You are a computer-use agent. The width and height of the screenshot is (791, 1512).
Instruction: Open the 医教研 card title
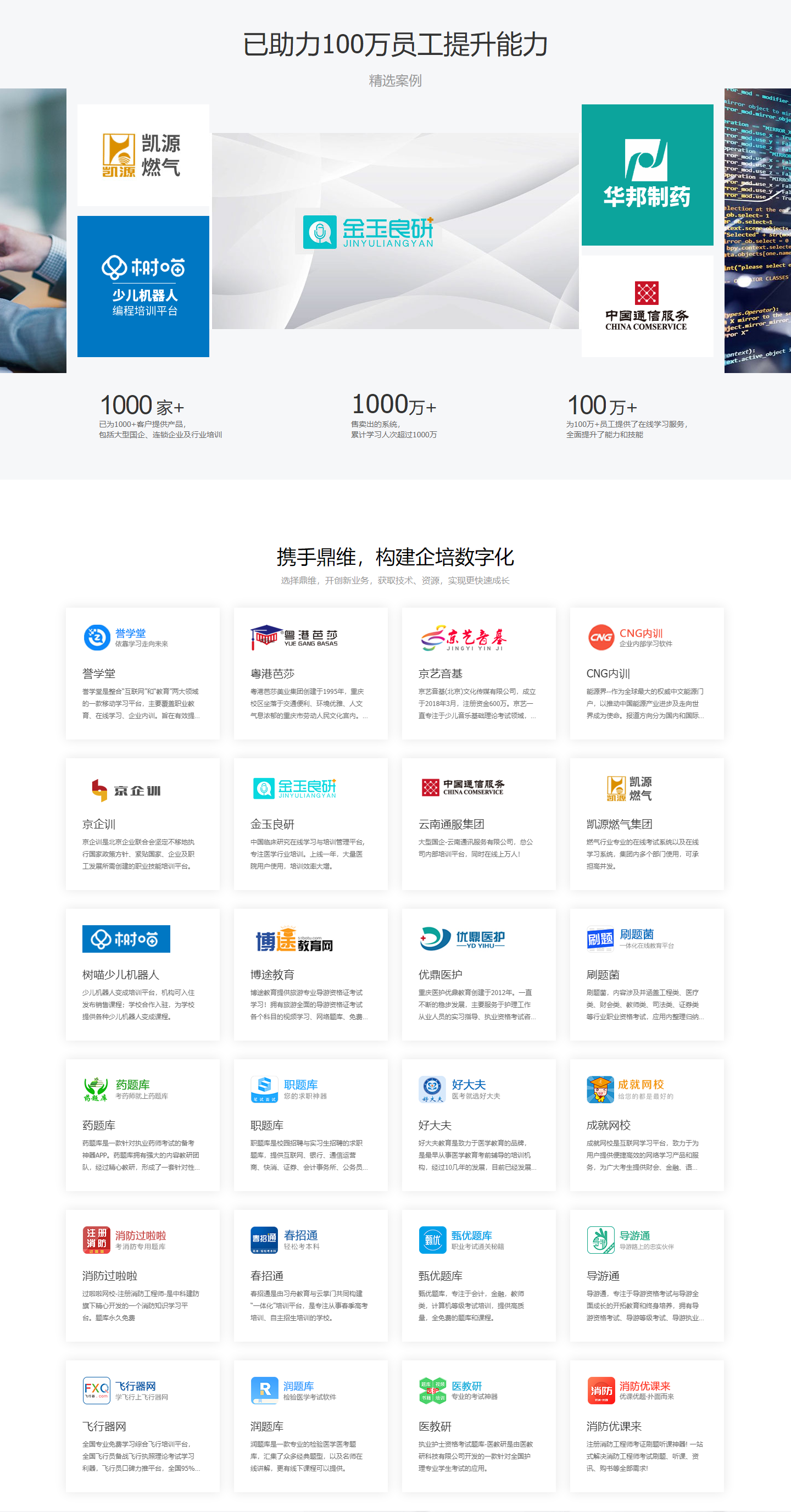[435, 1426]
